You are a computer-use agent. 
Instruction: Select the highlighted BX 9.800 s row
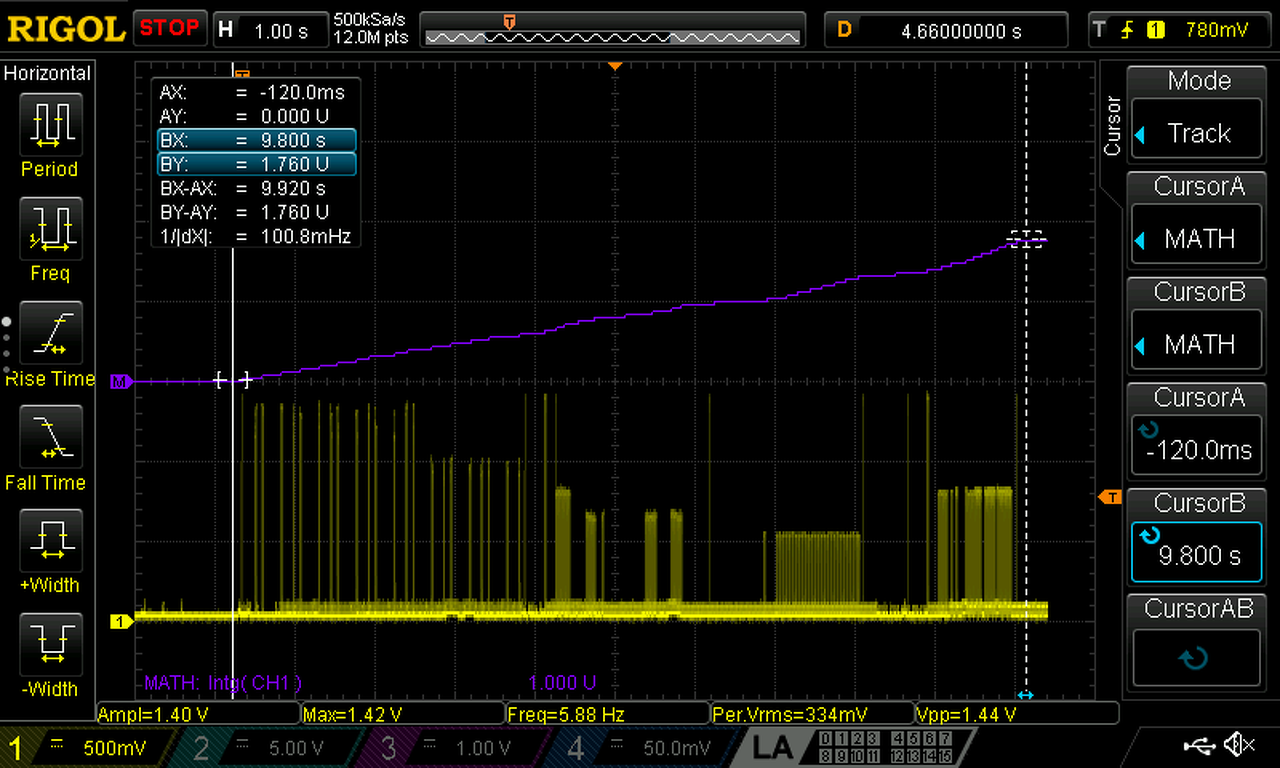pos(256,140)
